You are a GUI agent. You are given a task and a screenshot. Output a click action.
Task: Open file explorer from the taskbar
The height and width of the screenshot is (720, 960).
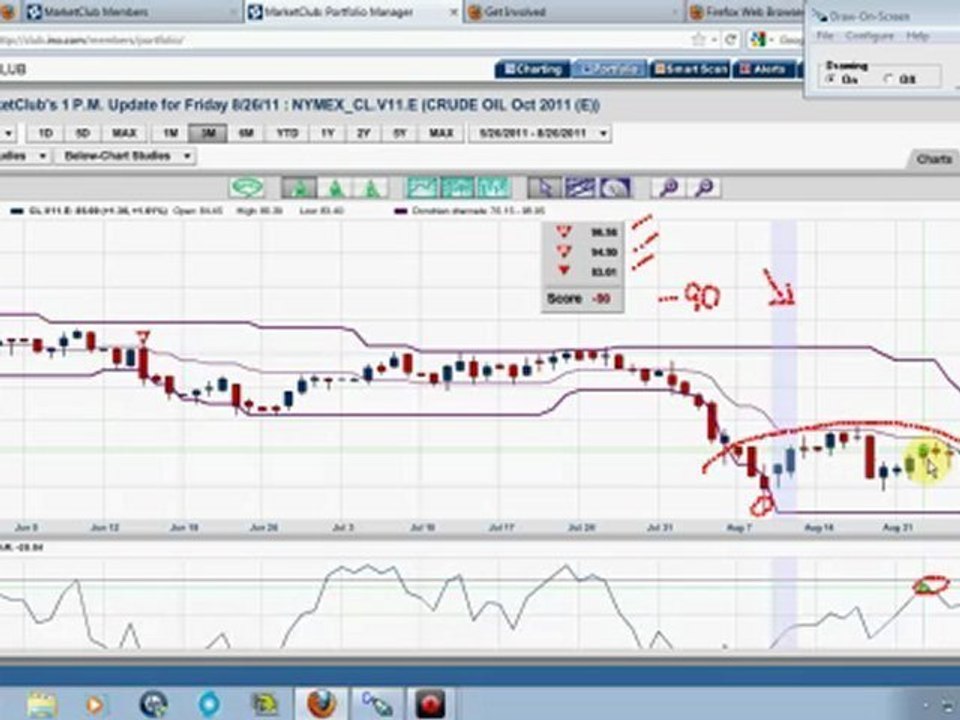[42, 704]
